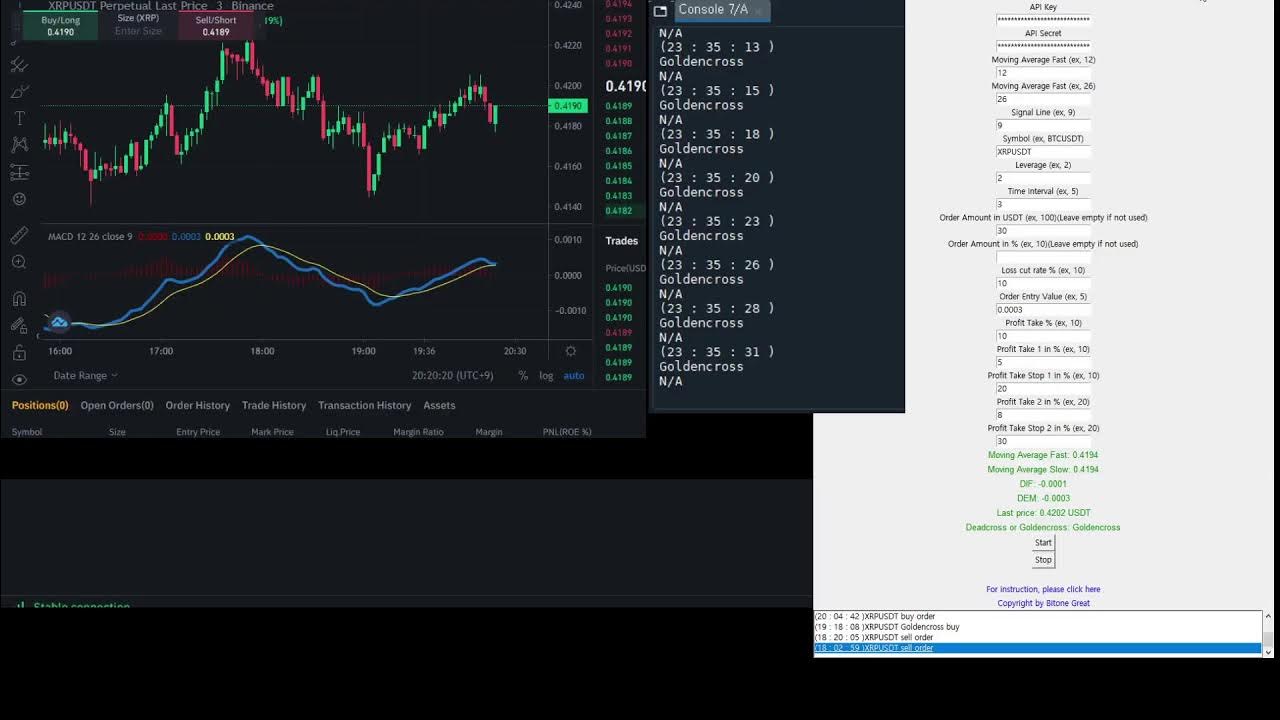The image size is (1280, 720).
Task: Toggle lock all drawing tools padlock
Action: [19, 352]
